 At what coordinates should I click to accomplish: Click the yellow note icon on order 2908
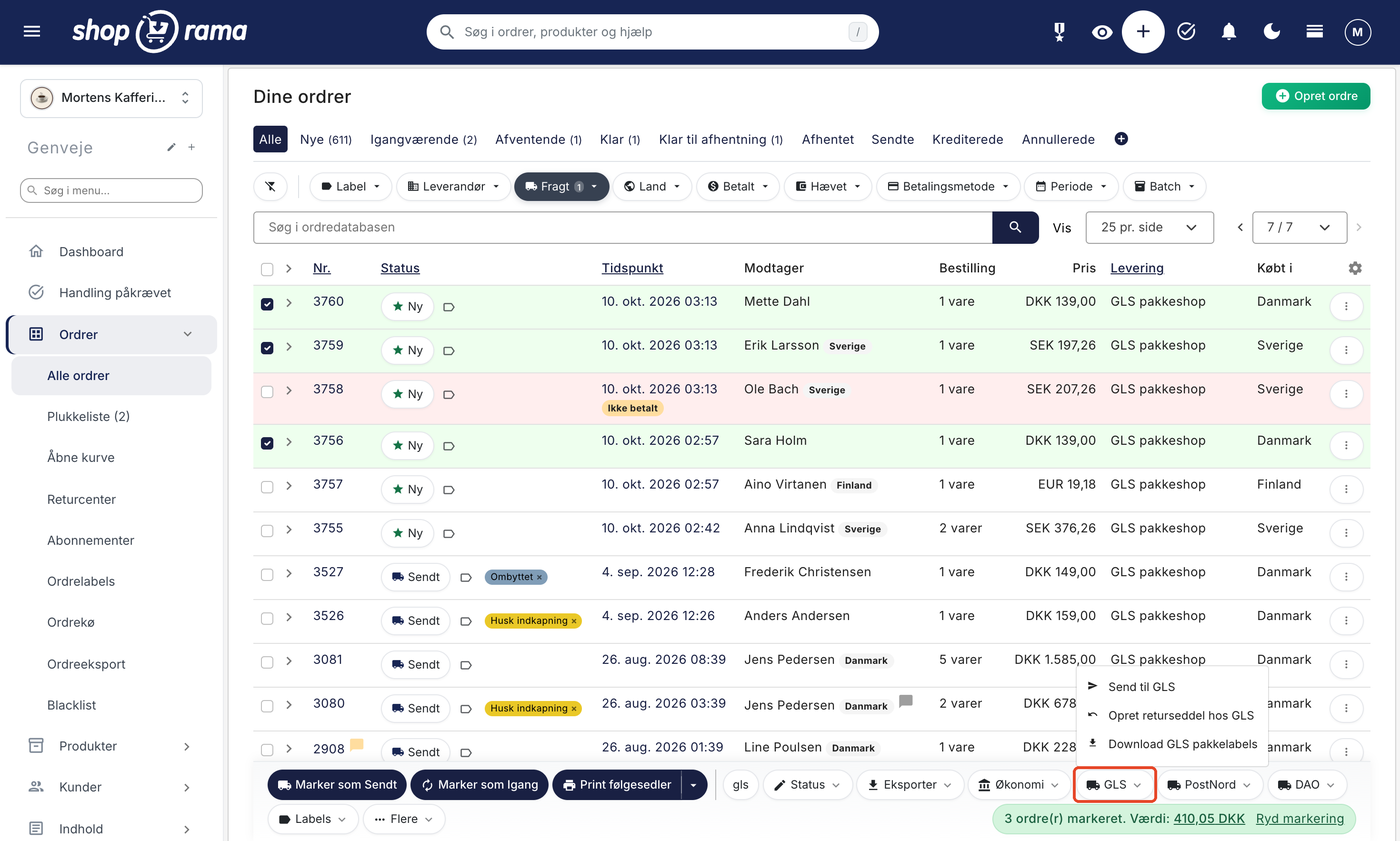(356, 745)
